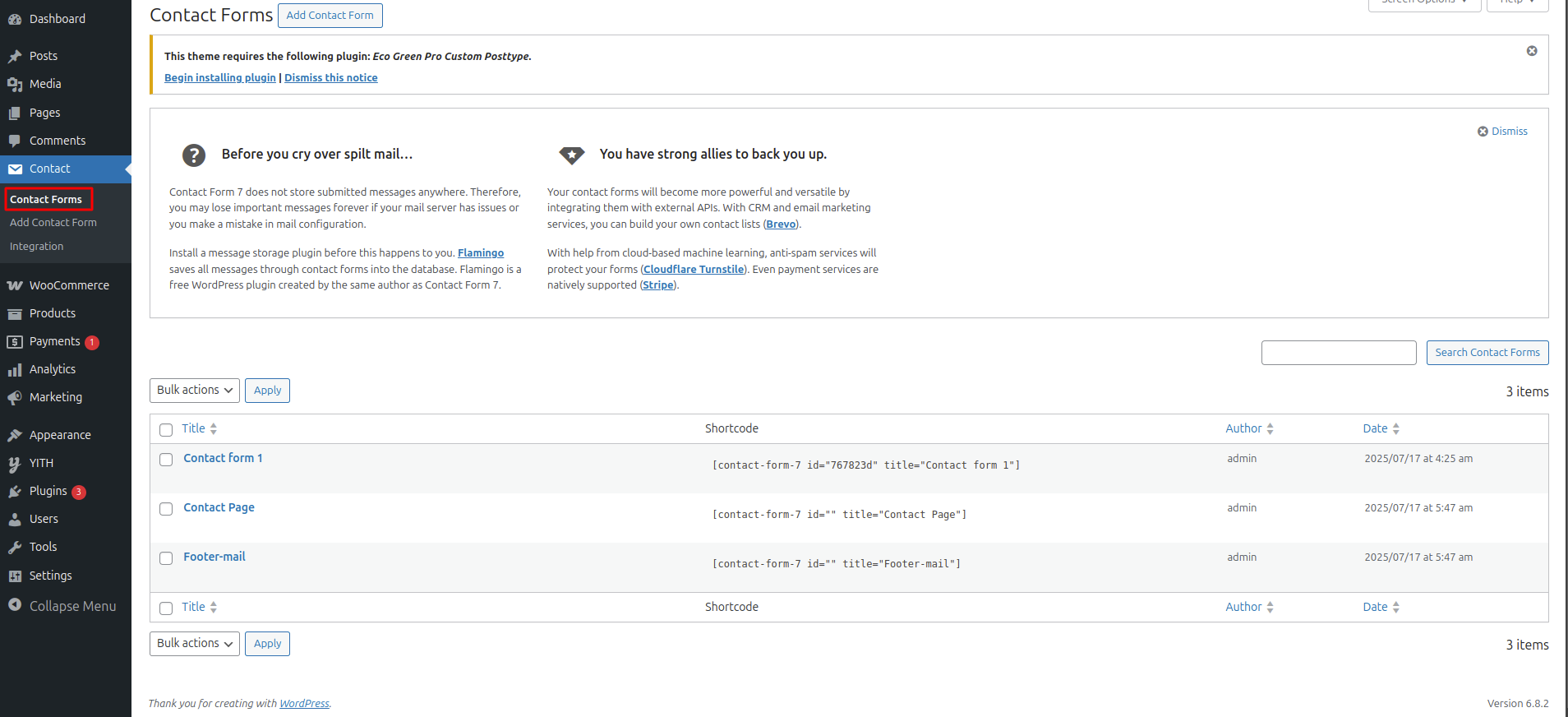Sort by Author in table header
This screenshot has height=717, width=1568.
[x=1249, y=428]
